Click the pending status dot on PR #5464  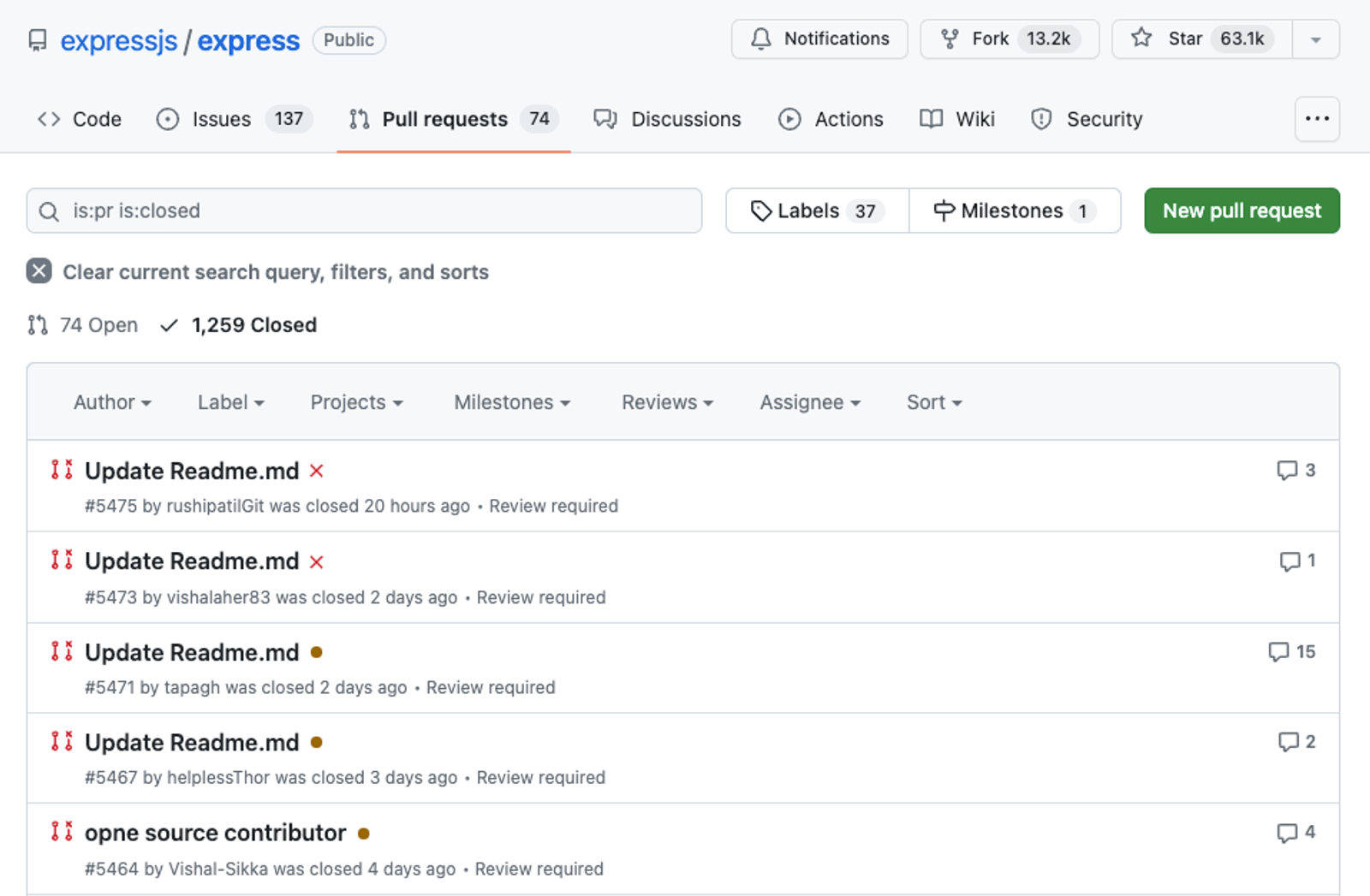pos(364,833)
